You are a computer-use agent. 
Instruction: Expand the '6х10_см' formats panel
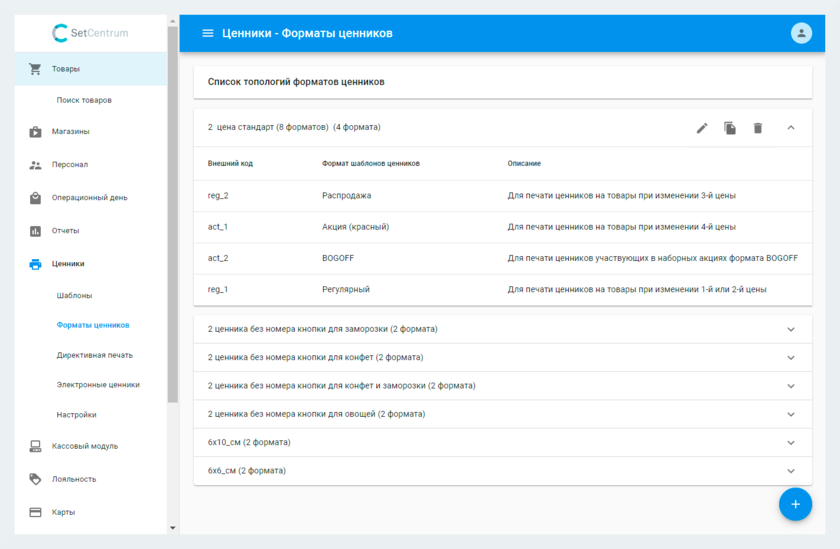[791, 442]
